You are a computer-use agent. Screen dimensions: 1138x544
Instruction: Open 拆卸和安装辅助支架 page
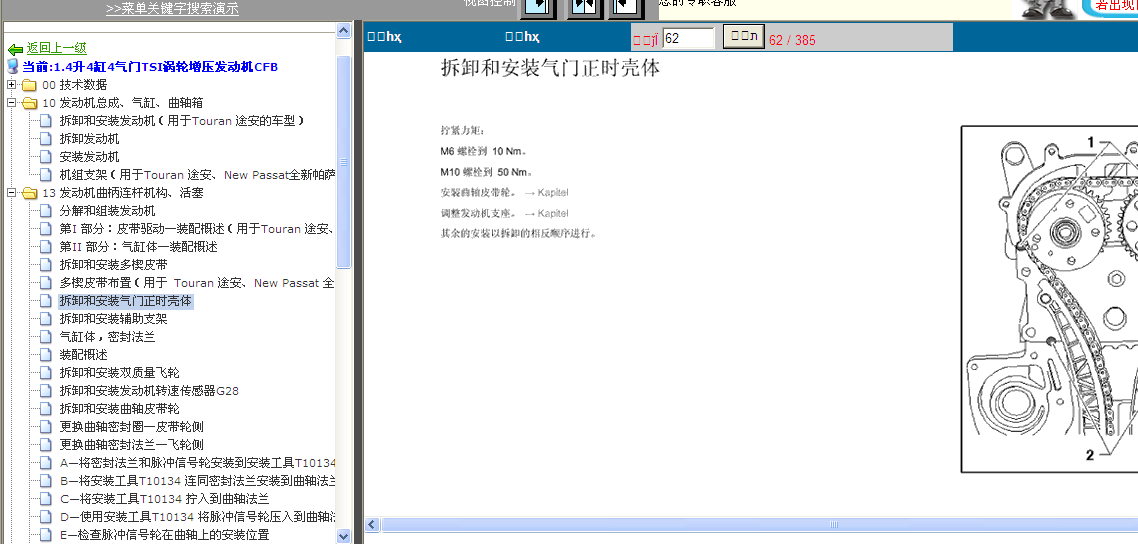(x=113, y=319)
